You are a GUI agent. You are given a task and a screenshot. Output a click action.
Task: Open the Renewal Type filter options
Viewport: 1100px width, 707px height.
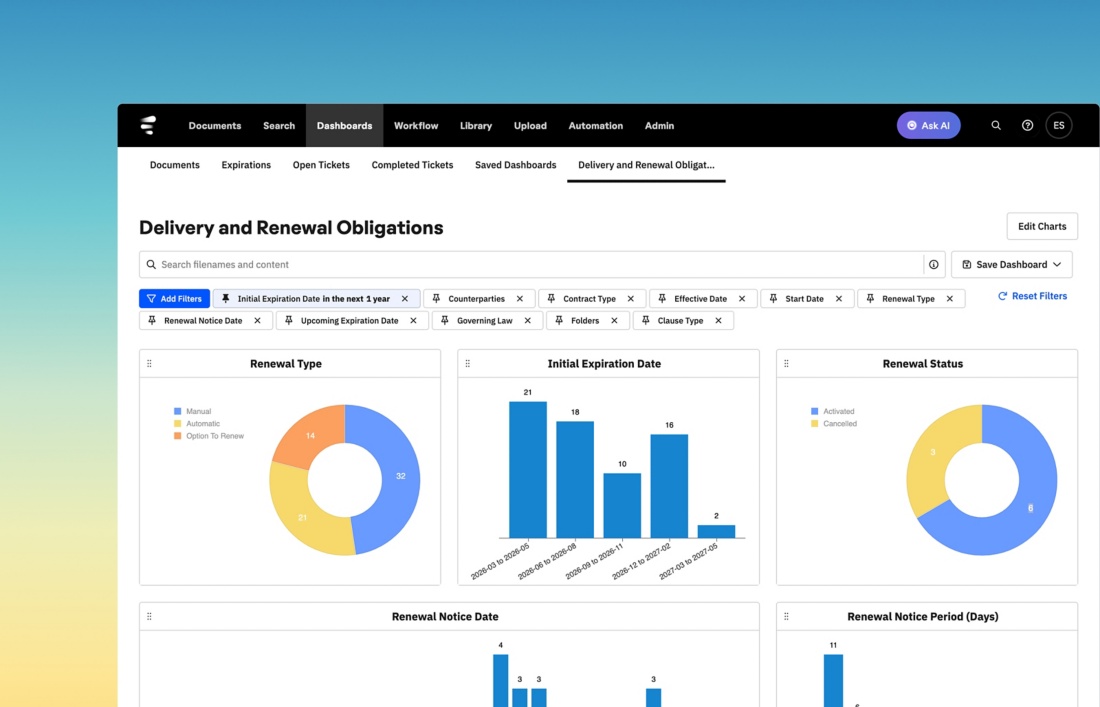pos(908,299)
